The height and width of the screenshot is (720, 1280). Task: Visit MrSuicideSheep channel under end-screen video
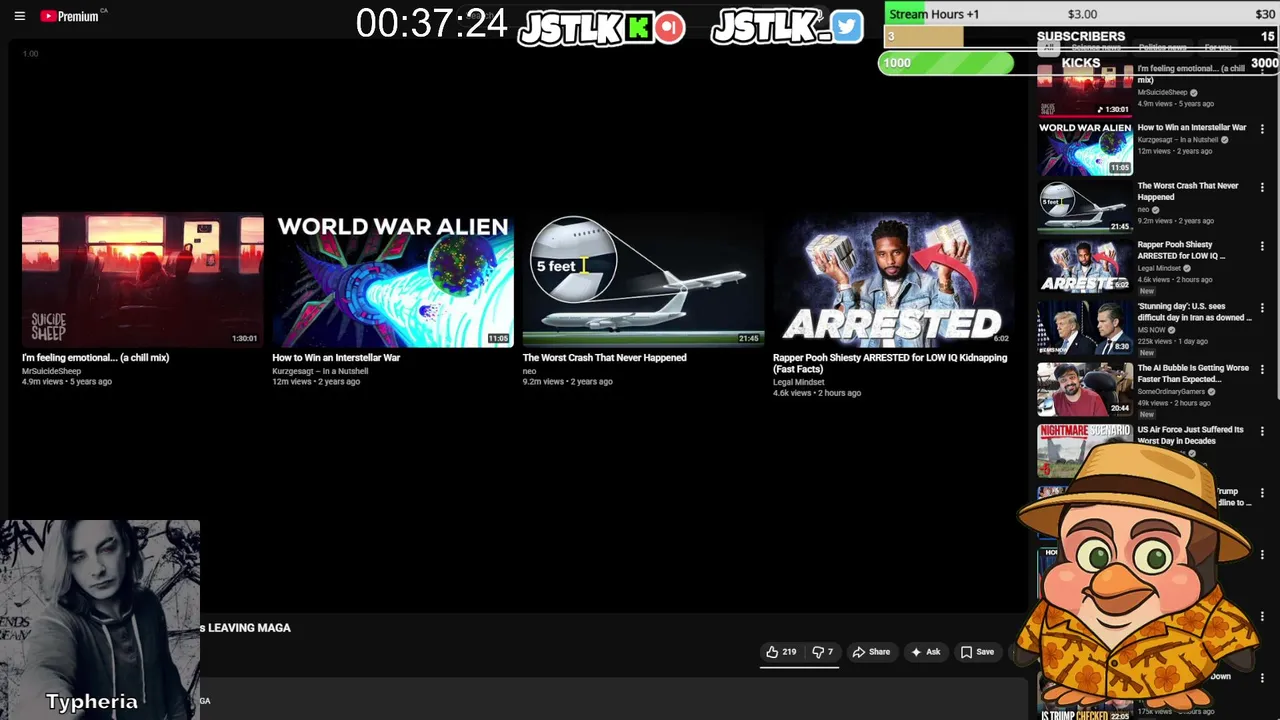[x=51, y=371]
